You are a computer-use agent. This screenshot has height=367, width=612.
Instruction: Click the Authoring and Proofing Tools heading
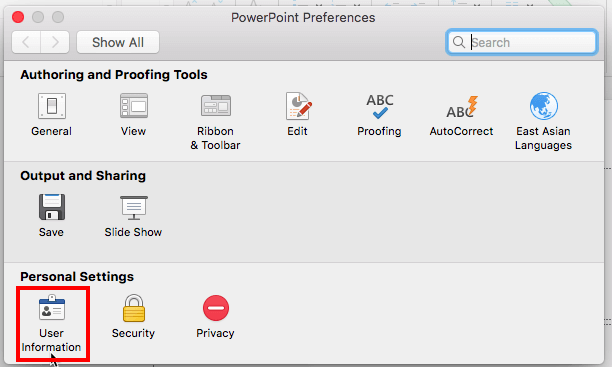click(x=114, y=75)
